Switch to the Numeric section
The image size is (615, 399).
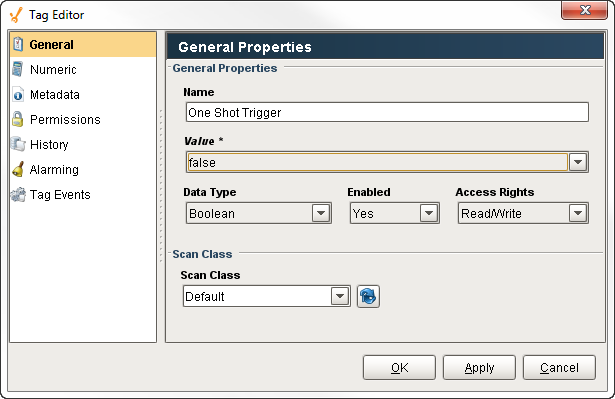click(83, 69)
